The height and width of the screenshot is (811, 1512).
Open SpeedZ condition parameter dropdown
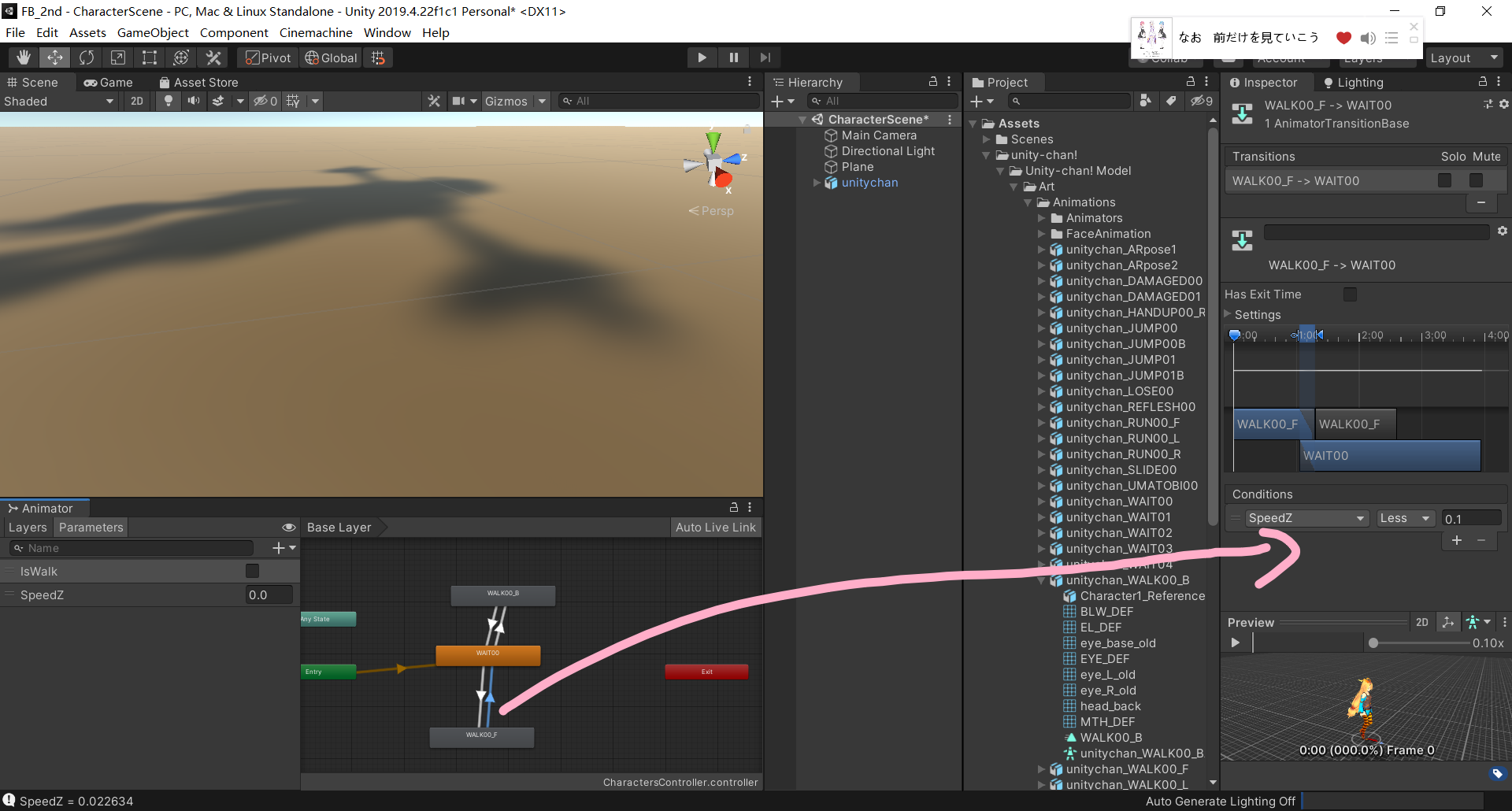(1306, 518)
